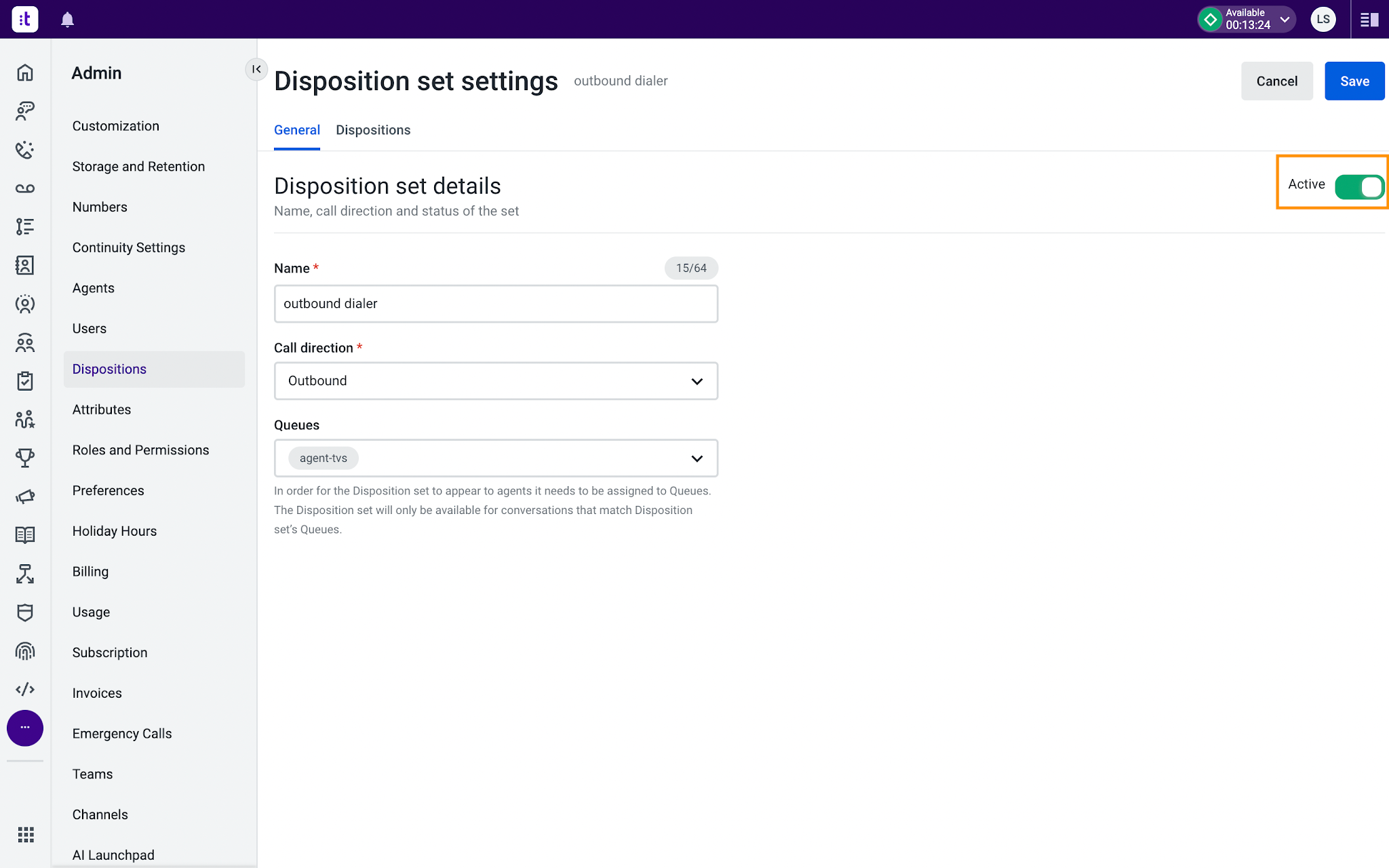Click the Name input field

[x=496, y=304]
